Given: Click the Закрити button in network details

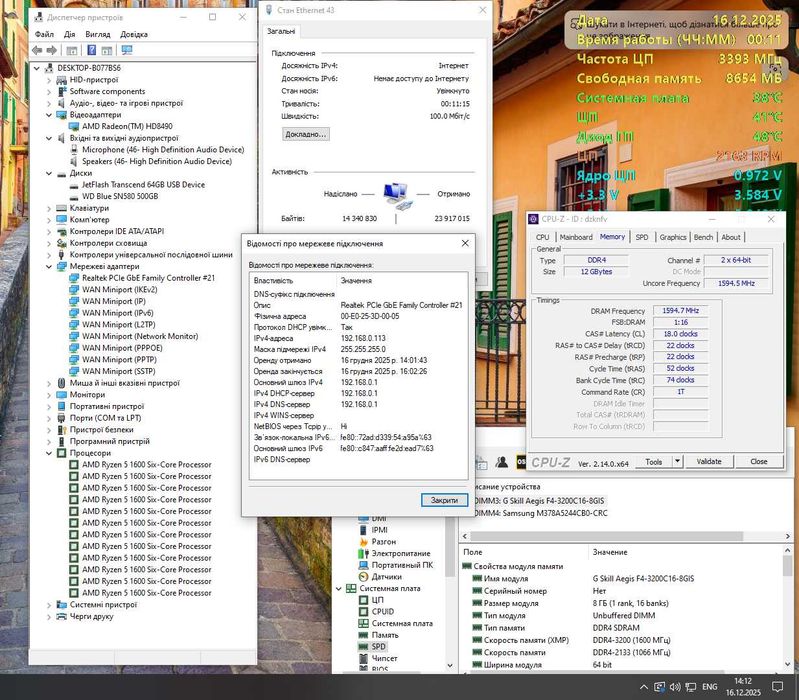Looking at the screenshot, I should [444, 500].
